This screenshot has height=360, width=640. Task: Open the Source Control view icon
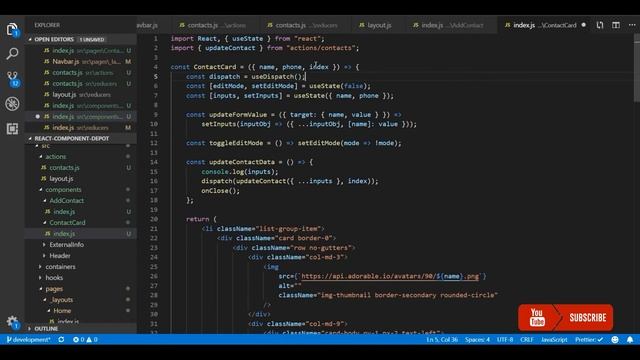coord(13,78)
